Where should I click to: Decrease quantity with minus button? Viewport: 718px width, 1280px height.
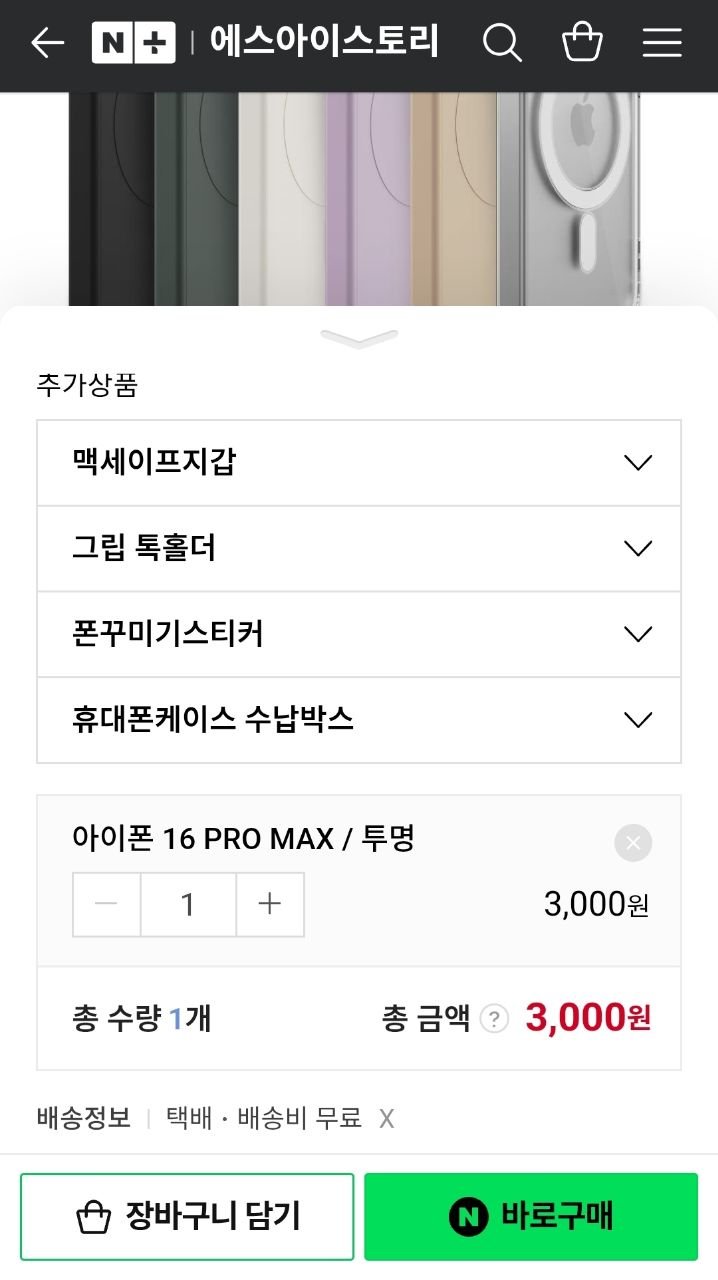(x=106, y=904)
